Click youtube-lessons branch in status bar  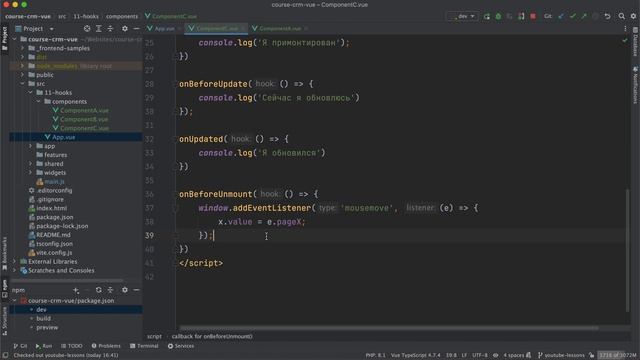pos(562,355)
